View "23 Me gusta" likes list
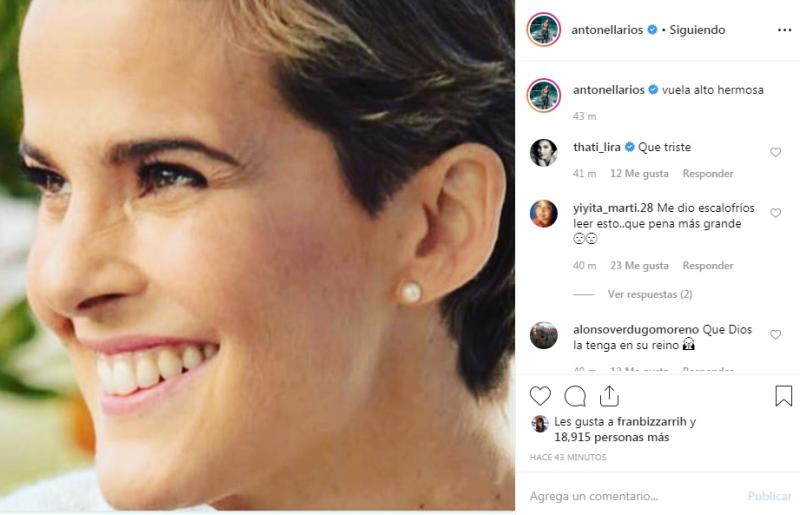 pyautogui.click(x=639, y=266)
